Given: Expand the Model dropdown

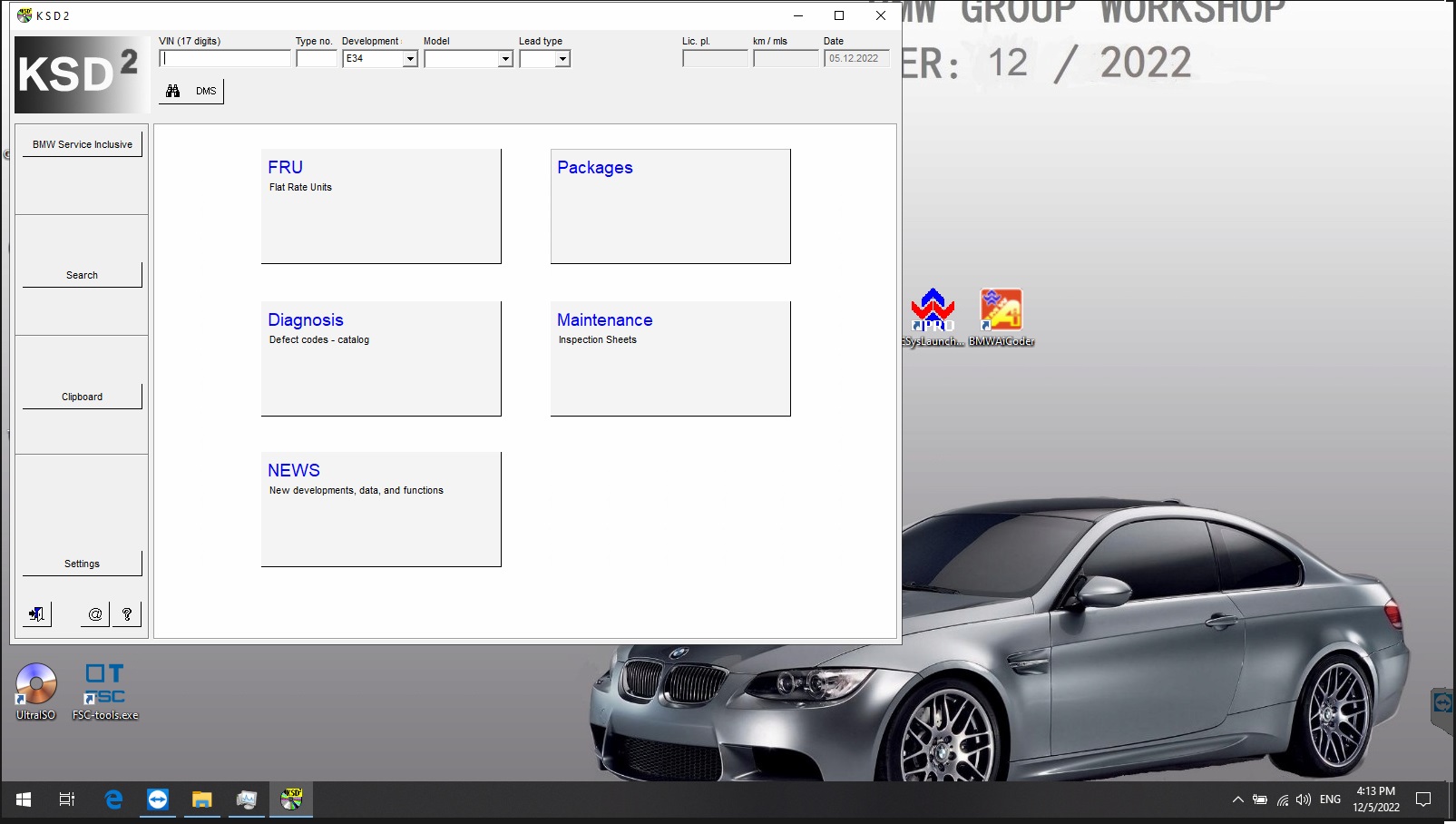Looking at the screenshot, I should point(505,59).
